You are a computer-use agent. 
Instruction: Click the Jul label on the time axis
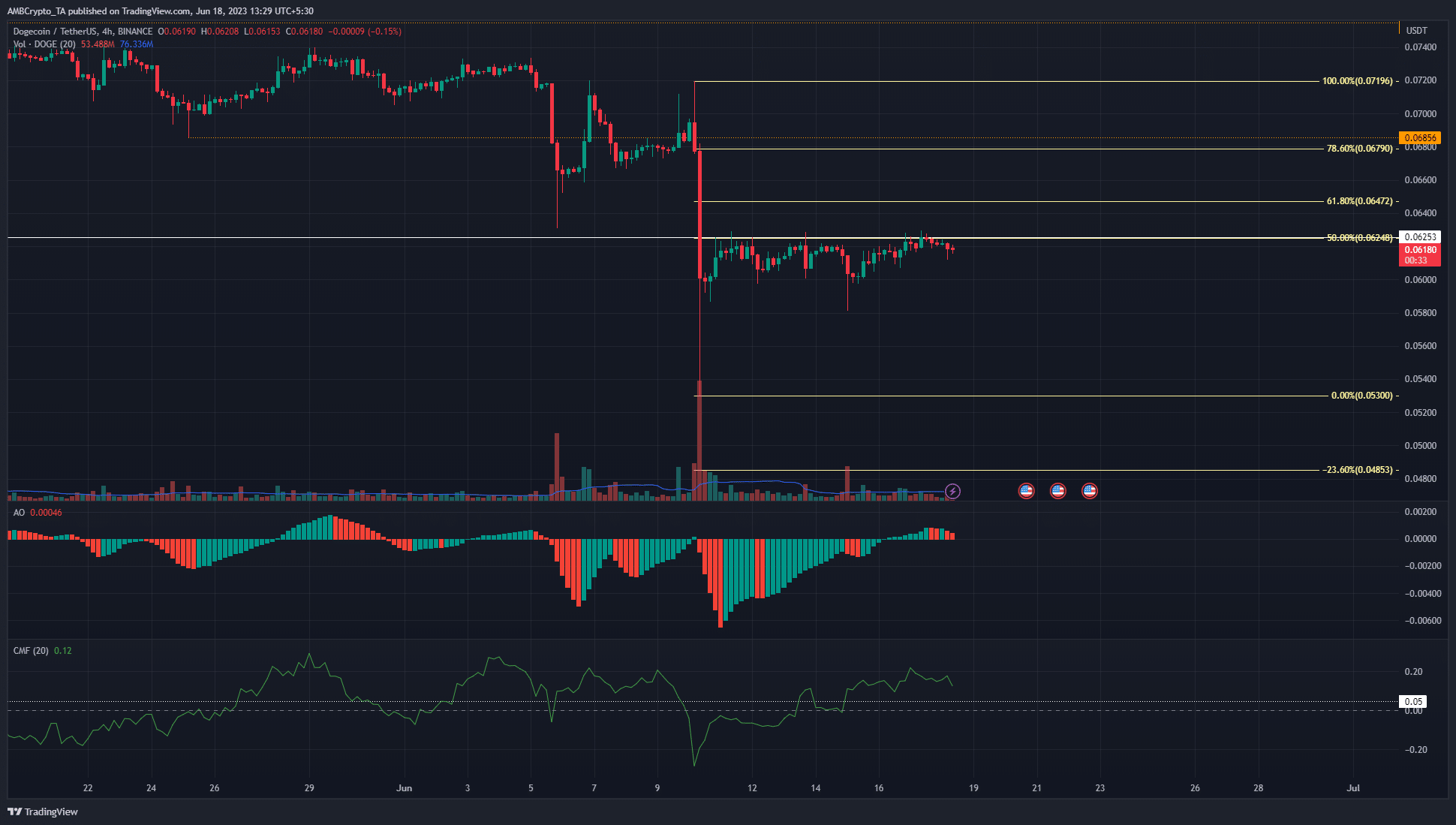[1353, 788]
